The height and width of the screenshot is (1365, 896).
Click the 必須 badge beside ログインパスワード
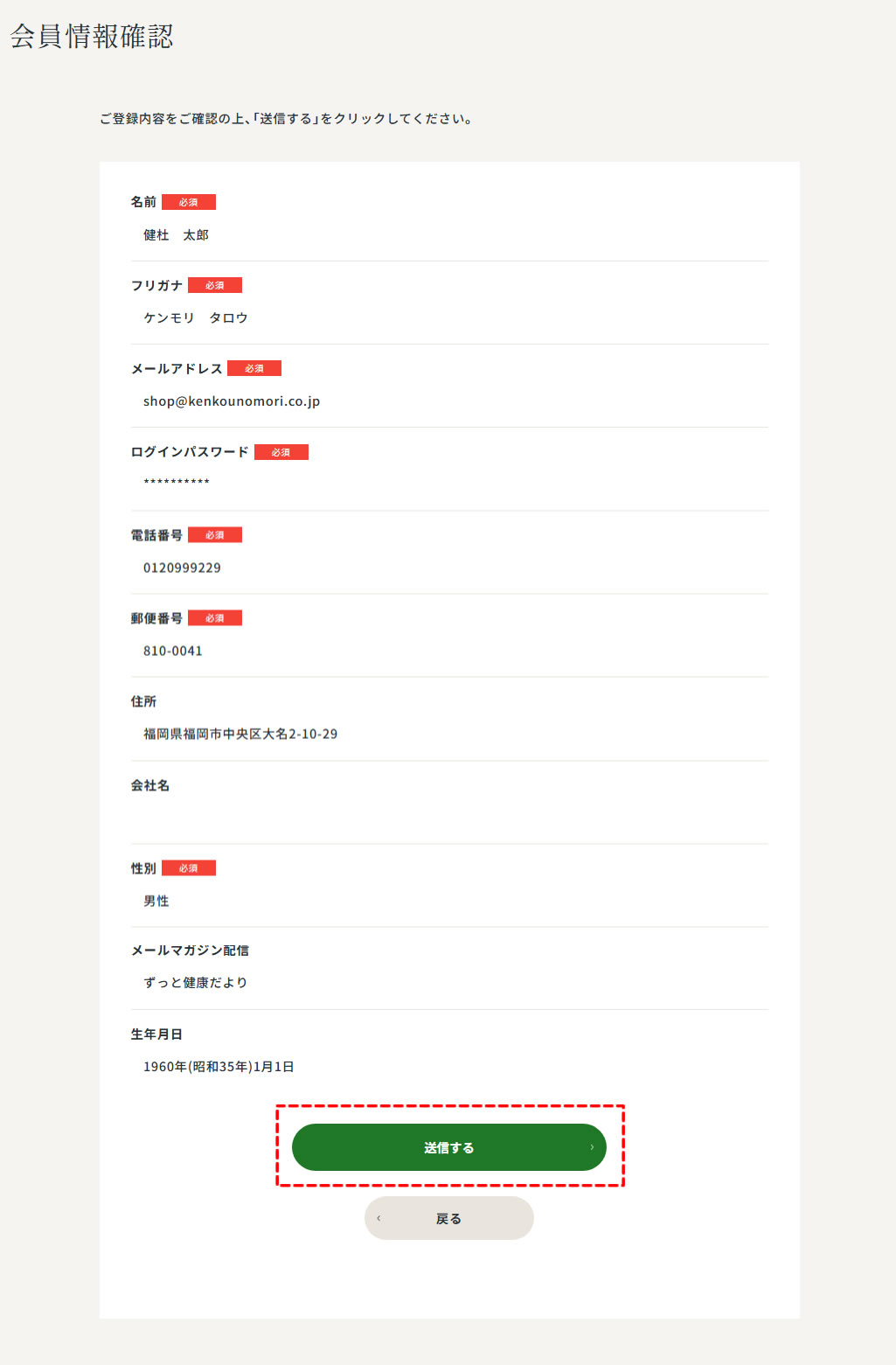coord(281,452)
